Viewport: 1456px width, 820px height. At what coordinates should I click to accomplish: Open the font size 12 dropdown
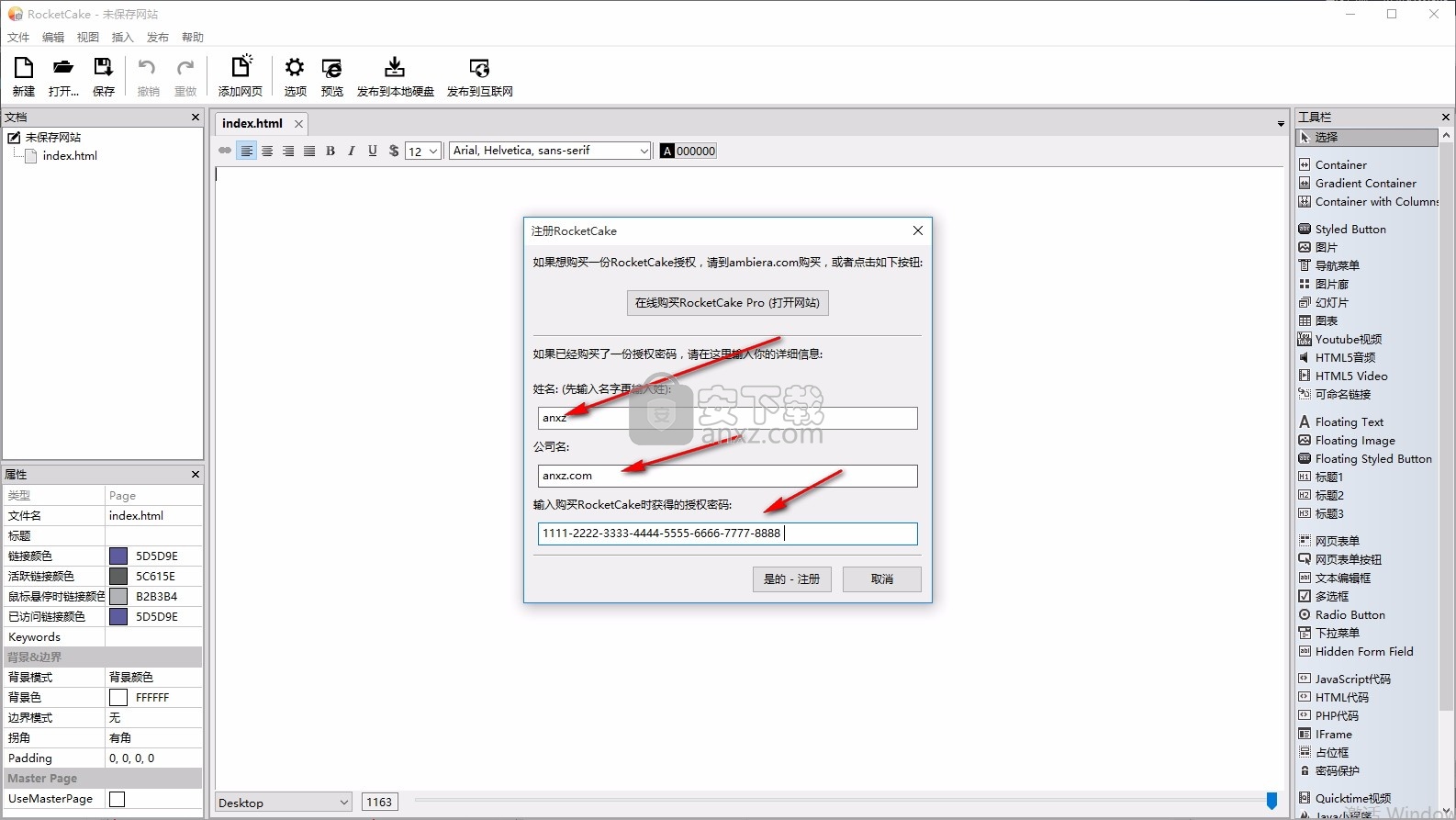pyautogui.click(x=422, y=151)
